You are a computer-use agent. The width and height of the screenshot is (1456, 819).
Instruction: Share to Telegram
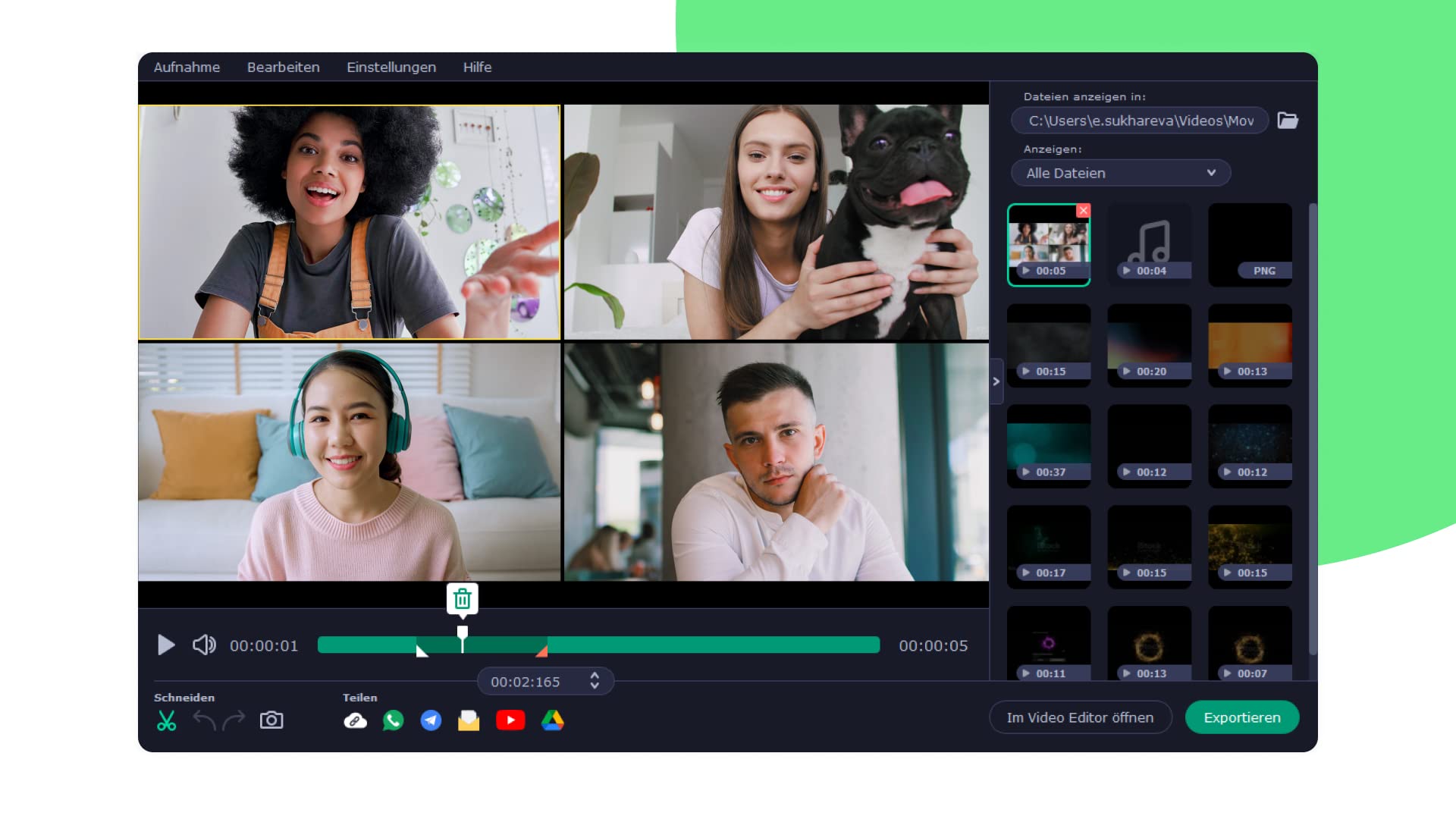pos(431,720)
